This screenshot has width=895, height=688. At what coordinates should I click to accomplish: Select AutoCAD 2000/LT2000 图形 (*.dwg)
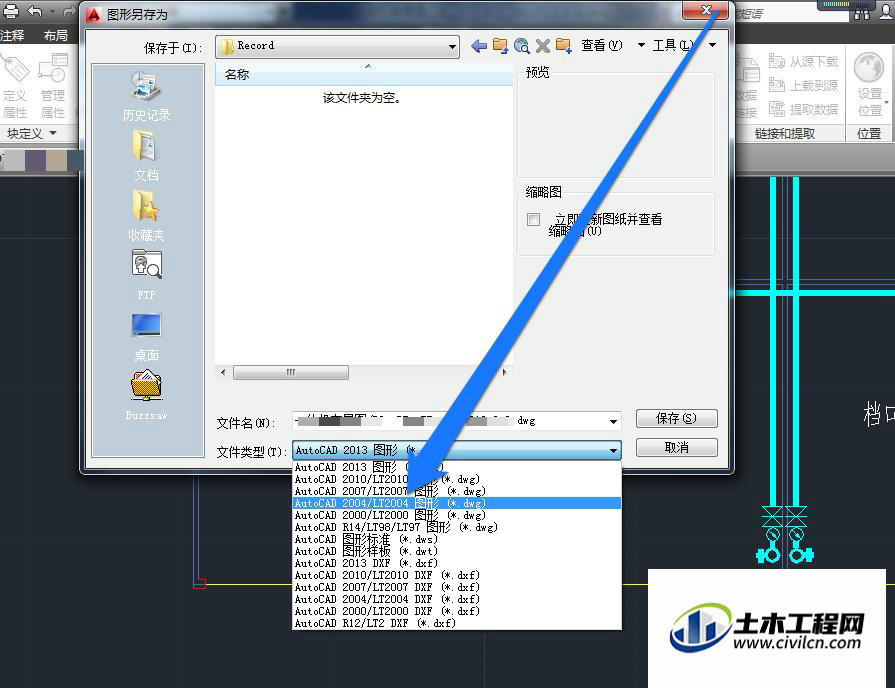(x=457, y=515)
